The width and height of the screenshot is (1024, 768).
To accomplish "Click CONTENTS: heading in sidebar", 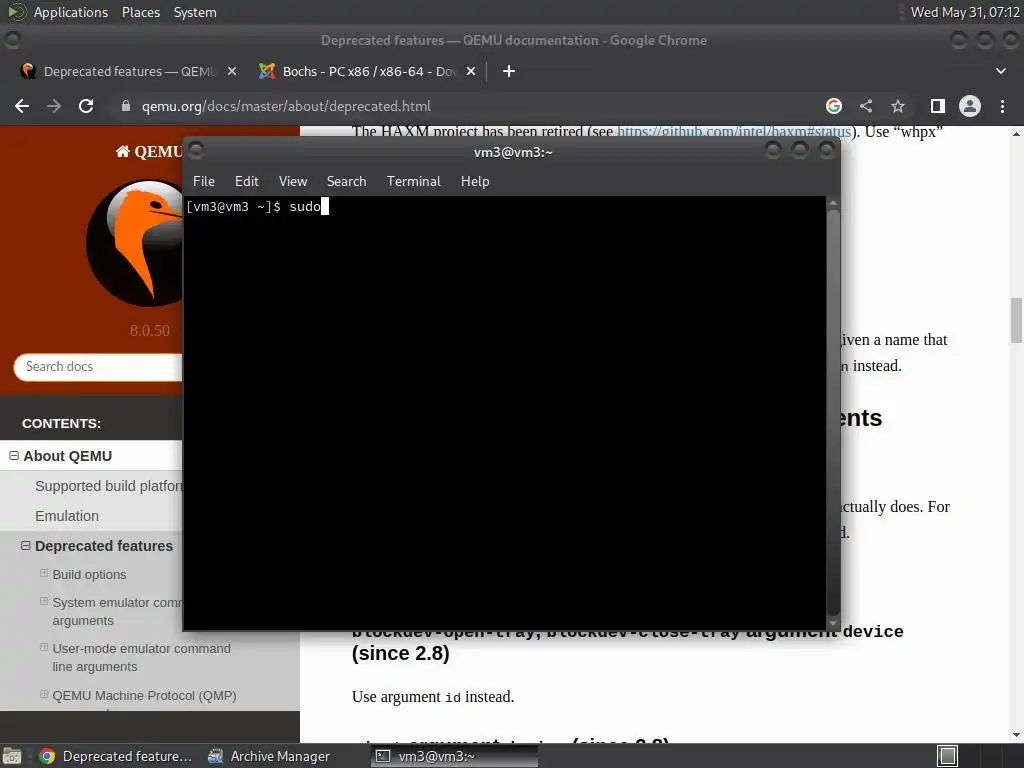I will (61, 423).
